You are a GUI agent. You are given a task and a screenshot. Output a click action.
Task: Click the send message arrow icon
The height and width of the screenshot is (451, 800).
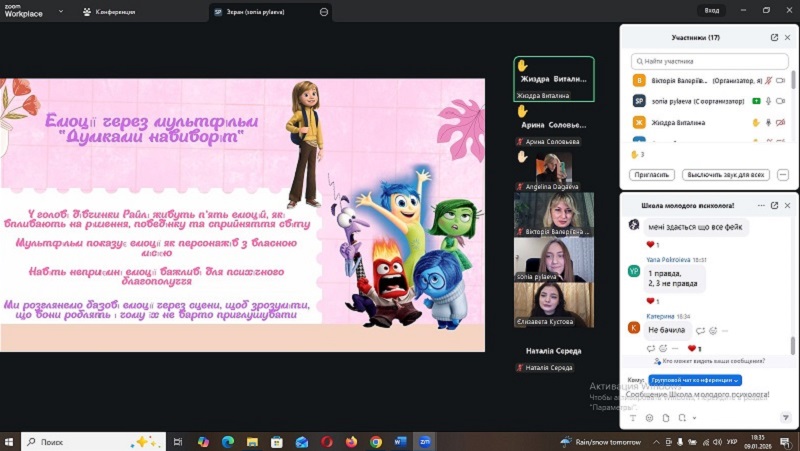coord(785,417)
